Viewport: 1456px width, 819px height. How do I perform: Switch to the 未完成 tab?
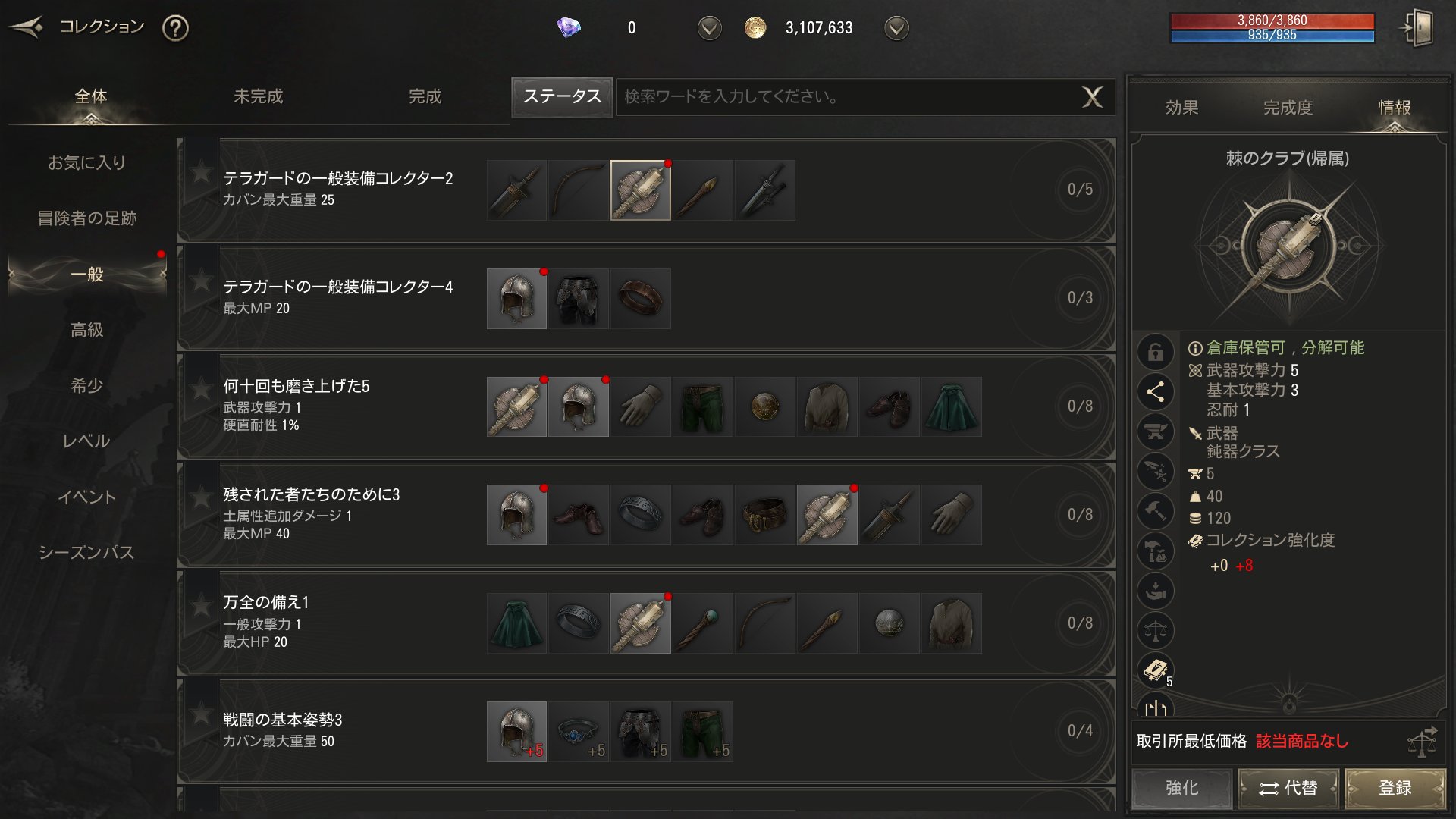point(258,96)
